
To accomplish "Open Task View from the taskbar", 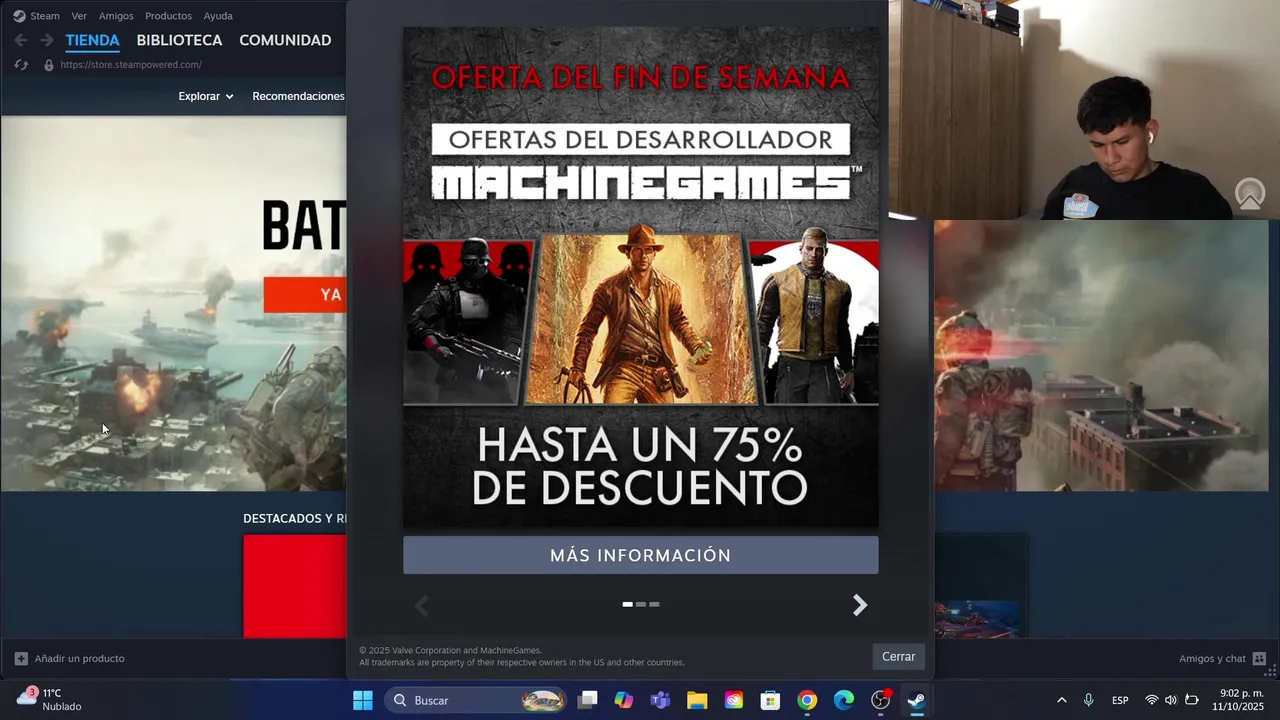I will coord(588,700).
